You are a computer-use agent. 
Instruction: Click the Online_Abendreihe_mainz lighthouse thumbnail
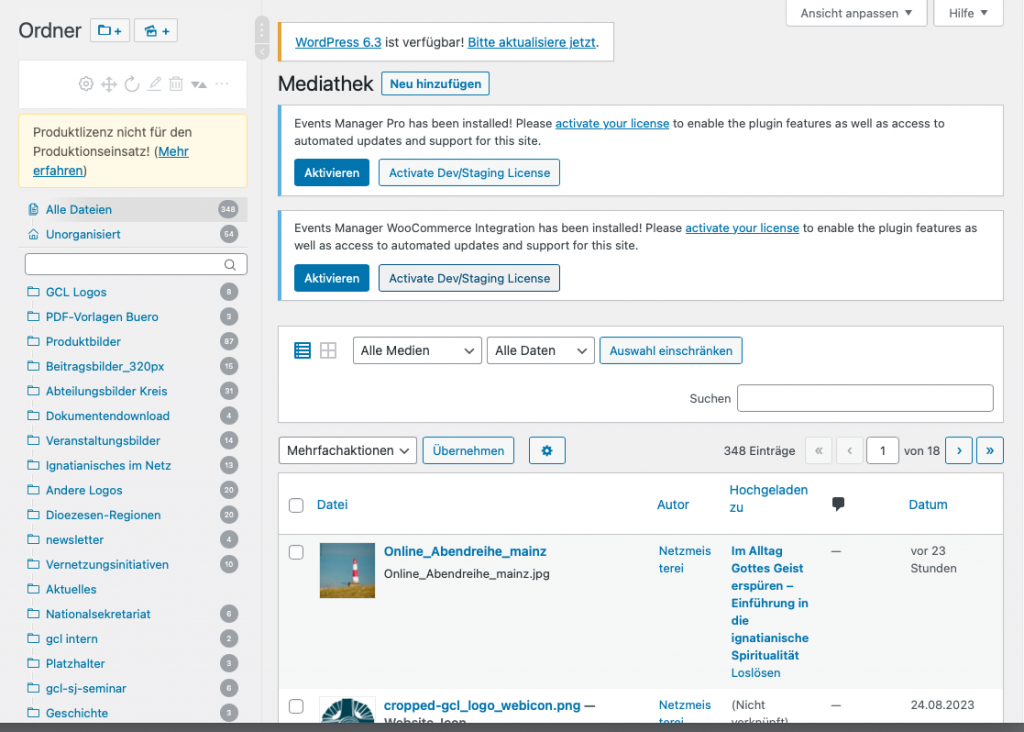pos(347,570)
